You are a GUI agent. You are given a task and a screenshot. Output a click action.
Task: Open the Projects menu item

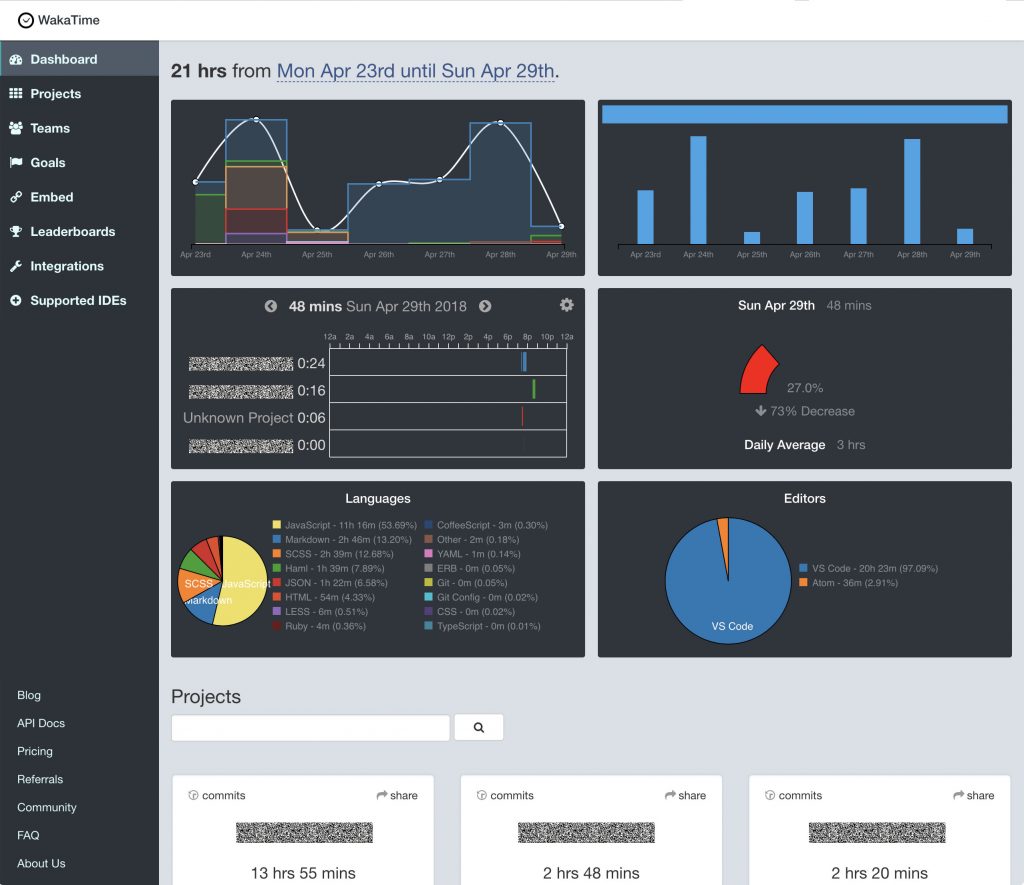coord(79,93)
